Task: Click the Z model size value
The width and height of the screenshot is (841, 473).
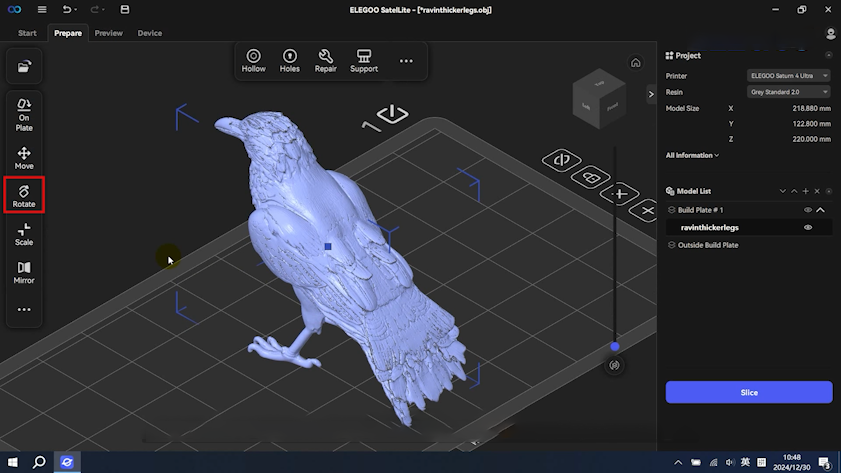Action: pos(812,139)
